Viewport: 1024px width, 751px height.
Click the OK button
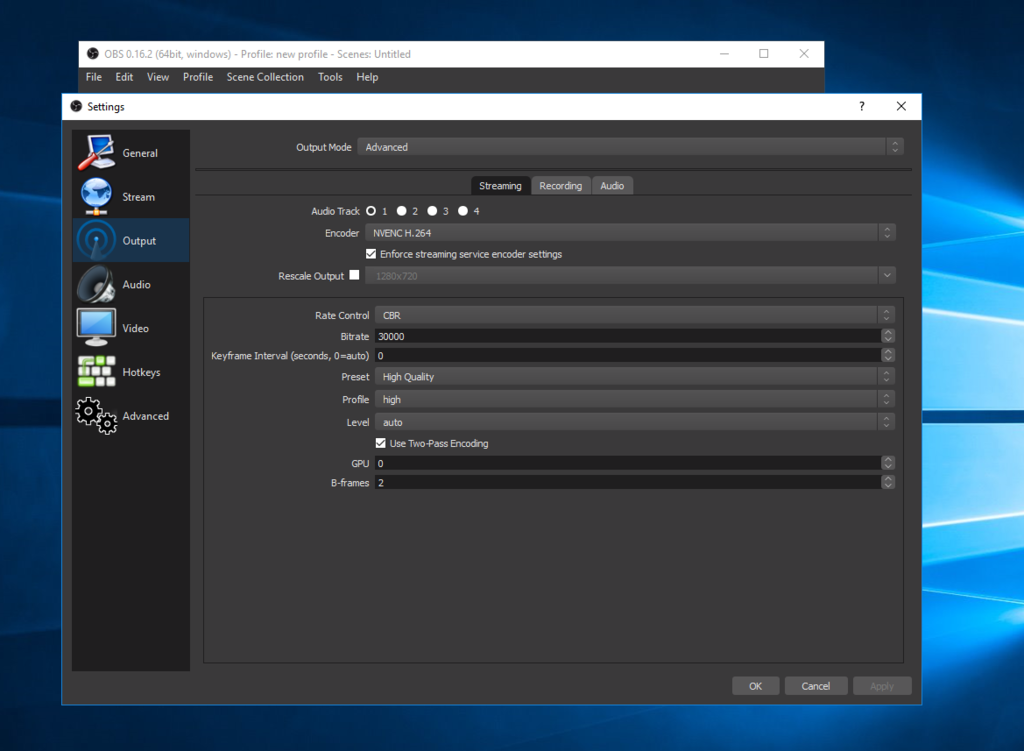(756, 686)
